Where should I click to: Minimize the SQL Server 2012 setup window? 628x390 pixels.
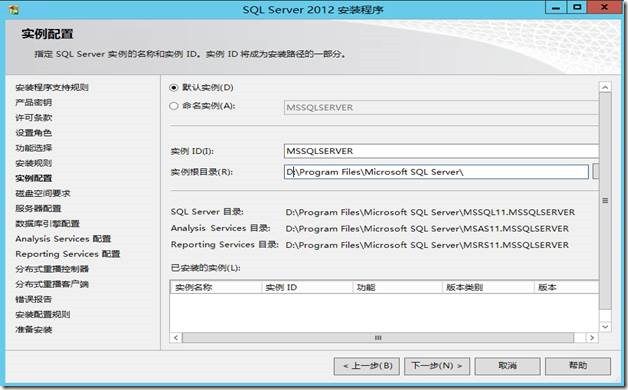tap(556, 8)
